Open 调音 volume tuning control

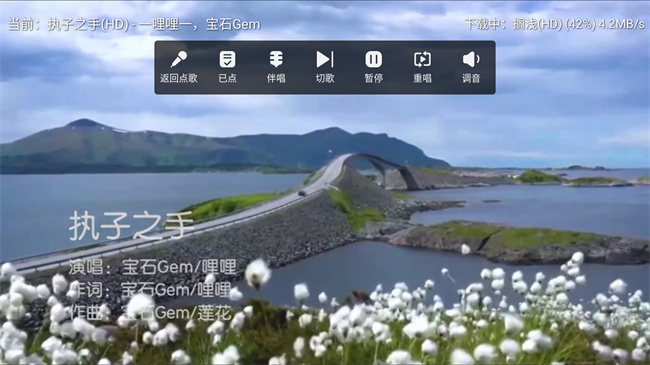471,67
